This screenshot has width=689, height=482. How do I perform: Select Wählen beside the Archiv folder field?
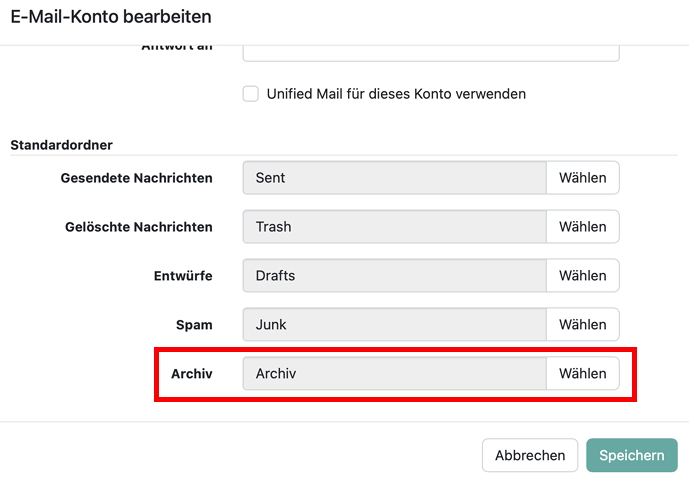click(x=582, y=373)
